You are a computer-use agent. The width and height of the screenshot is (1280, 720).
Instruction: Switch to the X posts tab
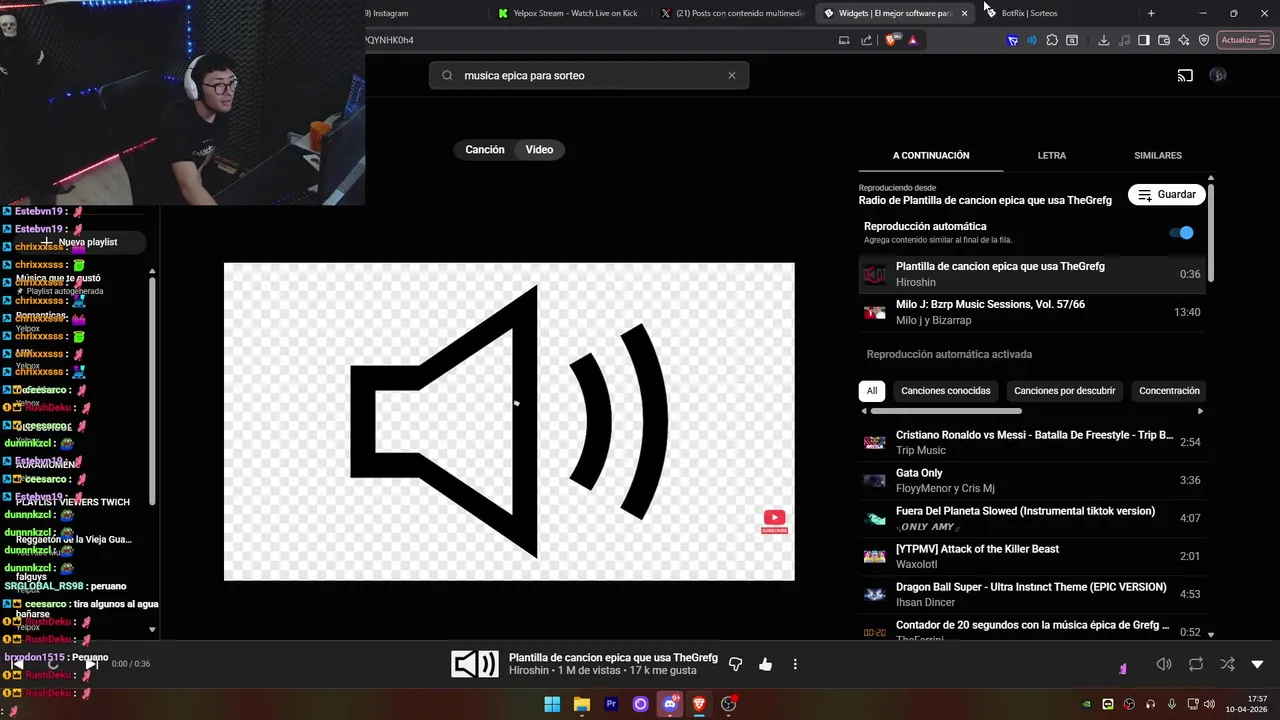tap(732, 13)
